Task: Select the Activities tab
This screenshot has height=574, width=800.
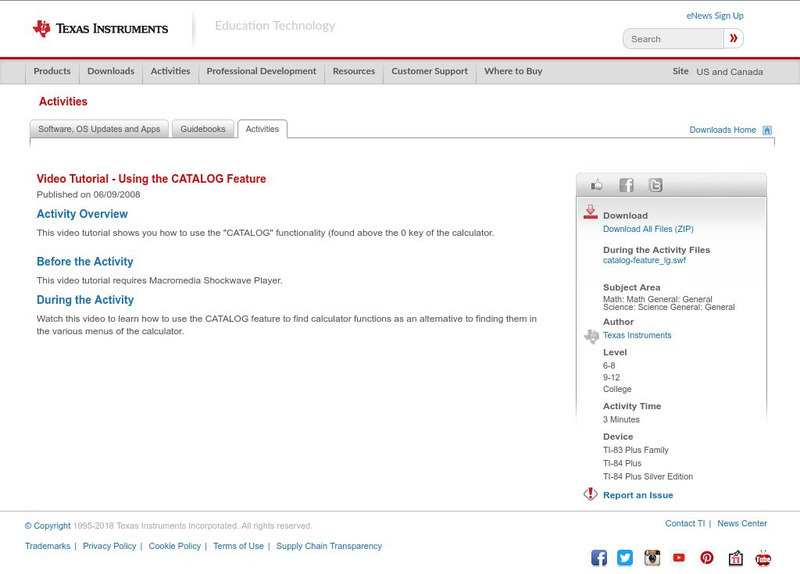Action: click(x=262, y=129)
